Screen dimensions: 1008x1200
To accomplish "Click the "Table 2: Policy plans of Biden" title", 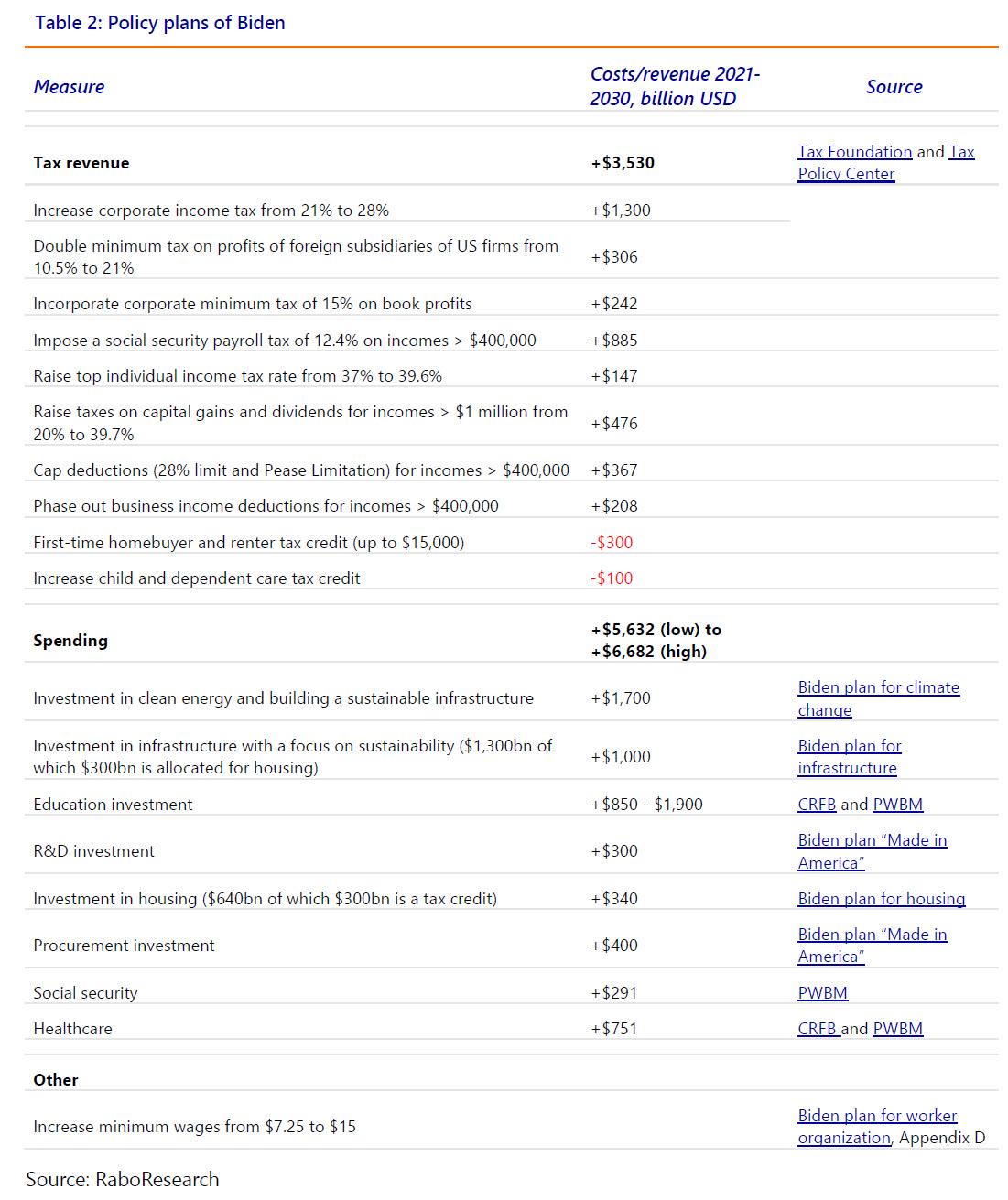I will (x=160, y=23).
